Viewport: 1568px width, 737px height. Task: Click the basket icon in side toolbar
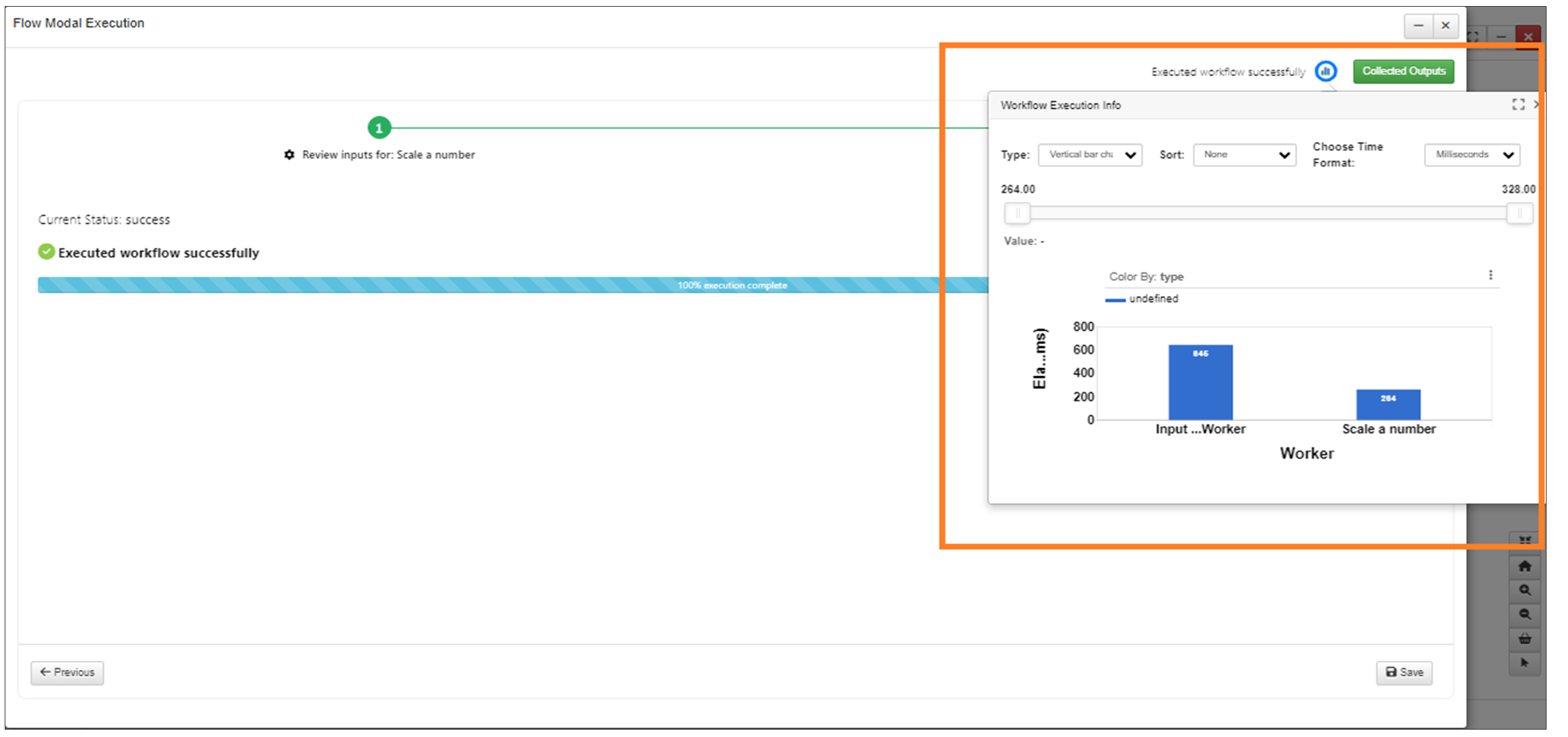coord(1524,638)
